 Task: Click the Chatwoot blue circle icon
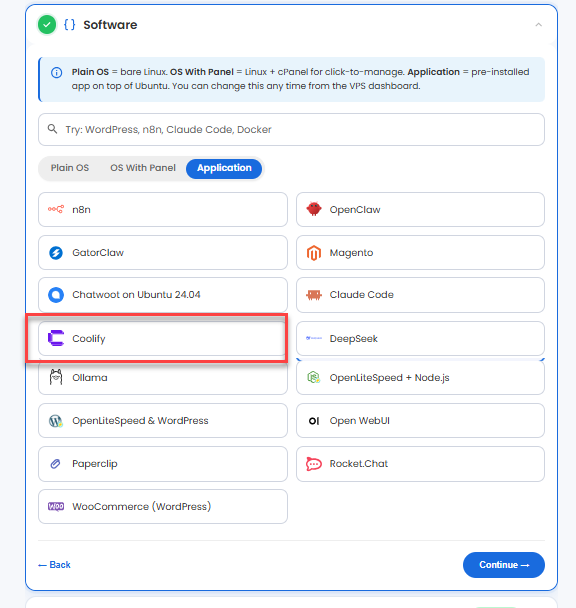[56, 295]
